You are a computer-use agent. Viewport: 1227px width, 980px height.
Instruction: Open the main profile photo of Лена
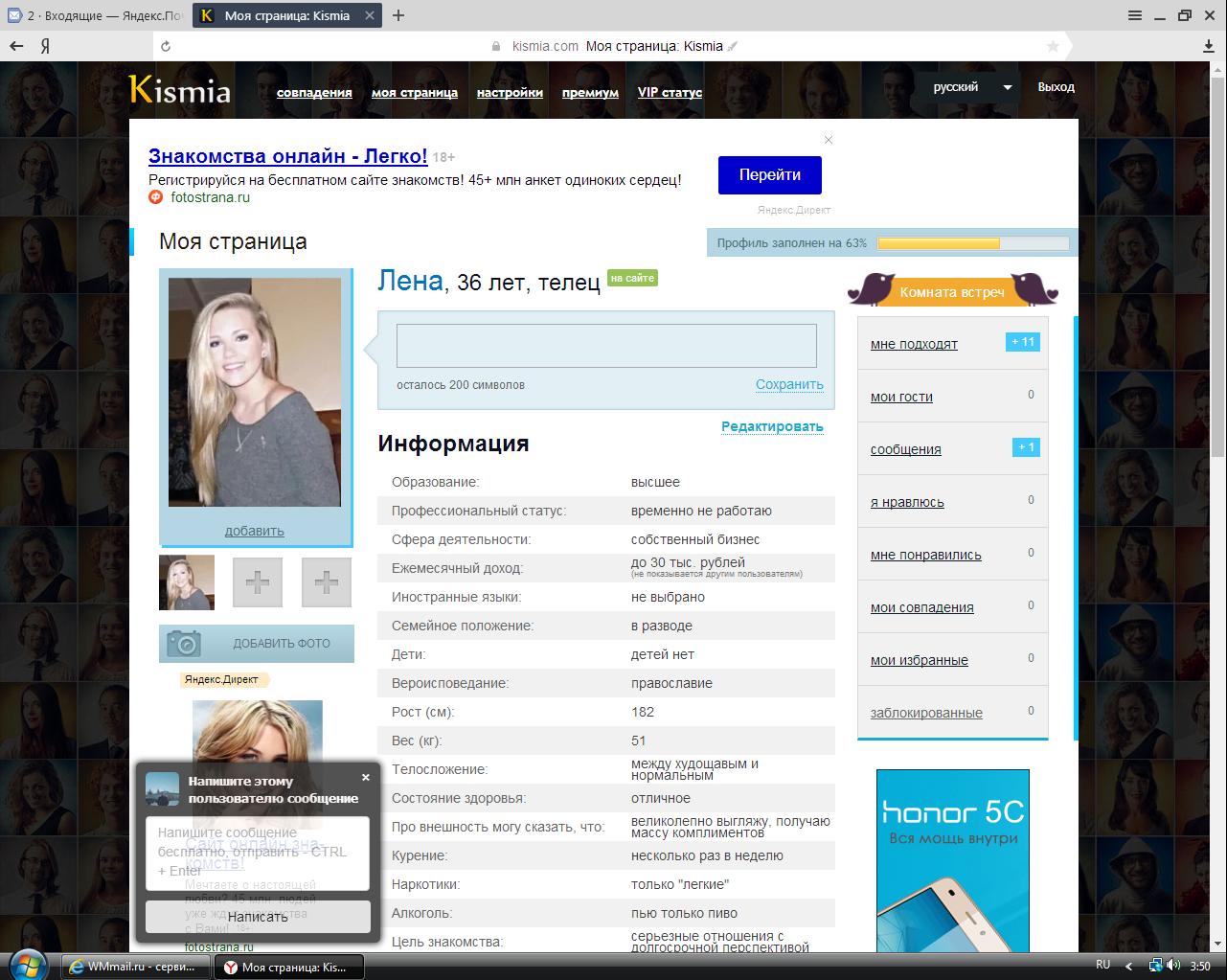point(255,392)
